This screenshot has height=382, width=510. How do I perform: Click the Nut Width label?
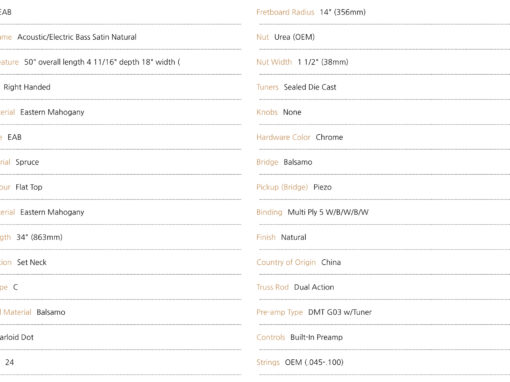point(274,62)
